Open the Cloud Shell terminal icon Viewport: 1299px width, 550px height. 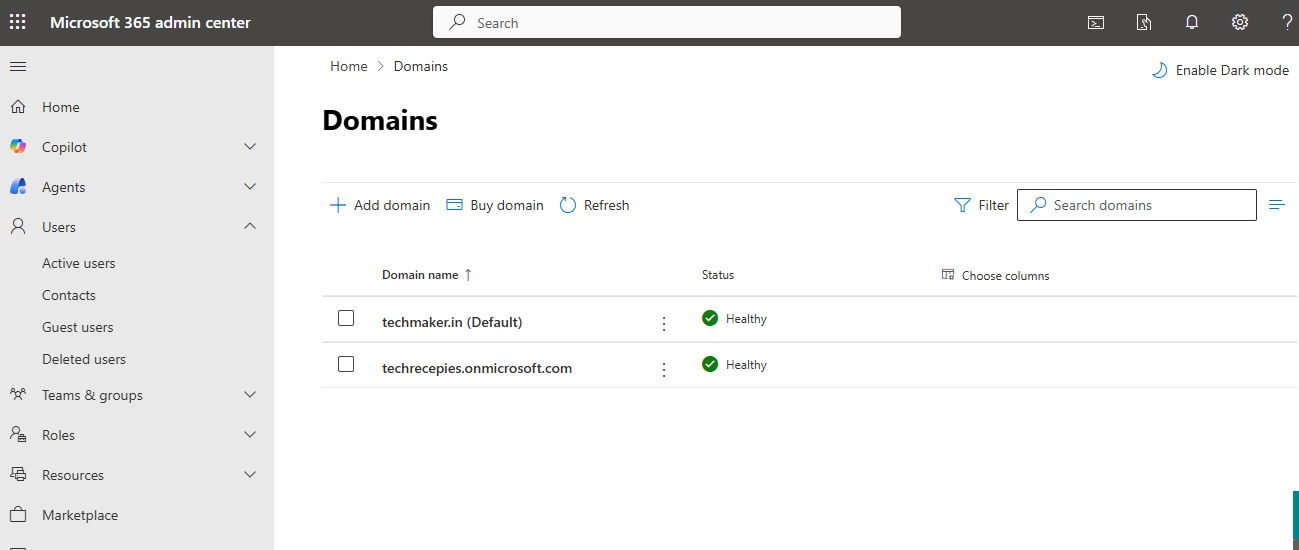(1096, 22)
